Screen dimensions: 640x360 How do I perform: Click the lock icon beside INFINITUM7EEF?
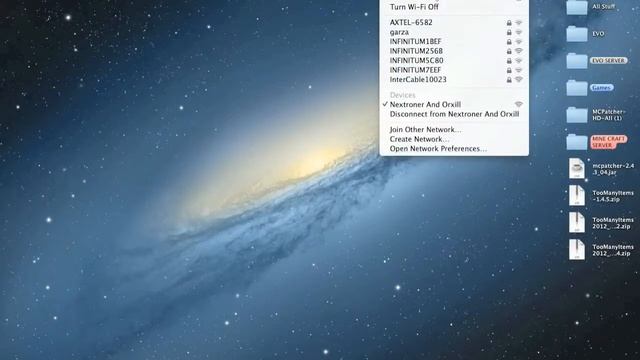509,71
